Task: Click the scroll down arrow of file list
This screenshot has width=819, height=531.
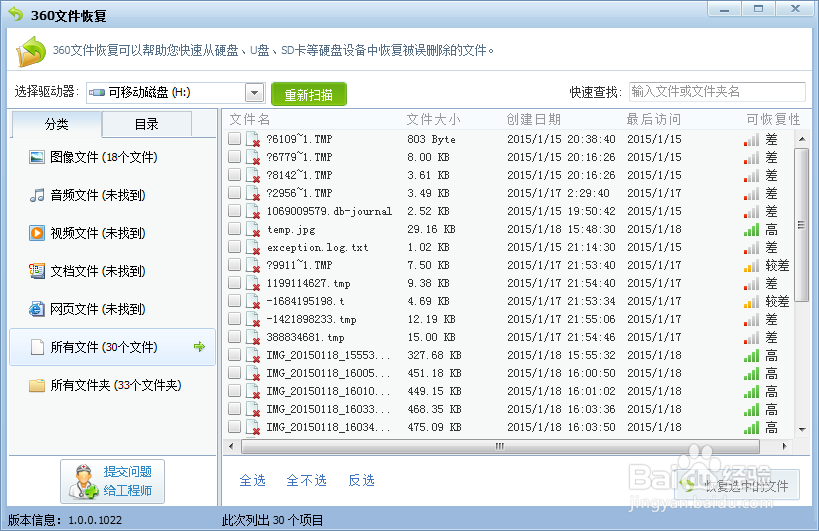Action: coord(802,430)
